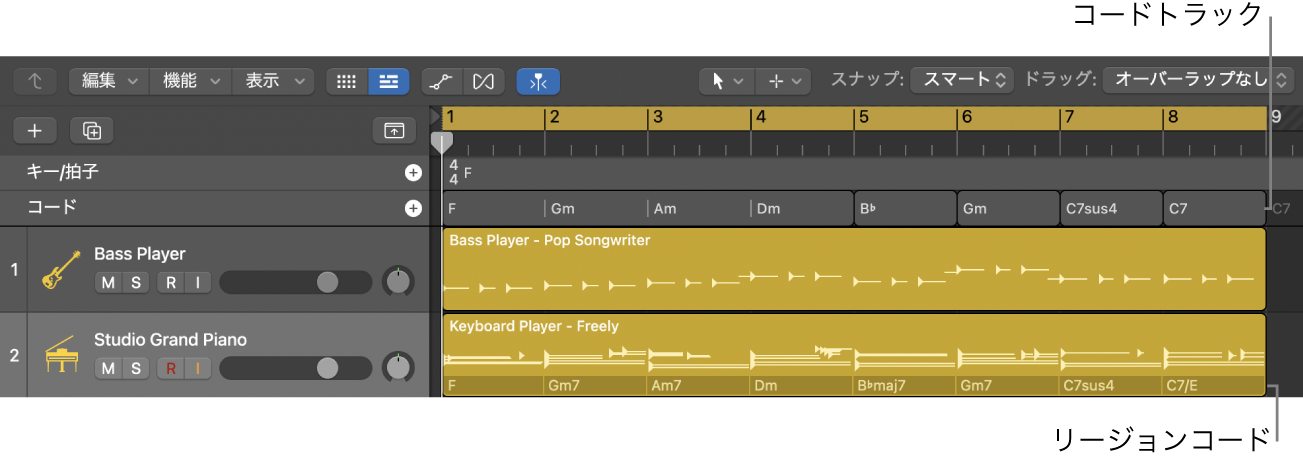Select the Am chord in chord track

click(700, 209)
